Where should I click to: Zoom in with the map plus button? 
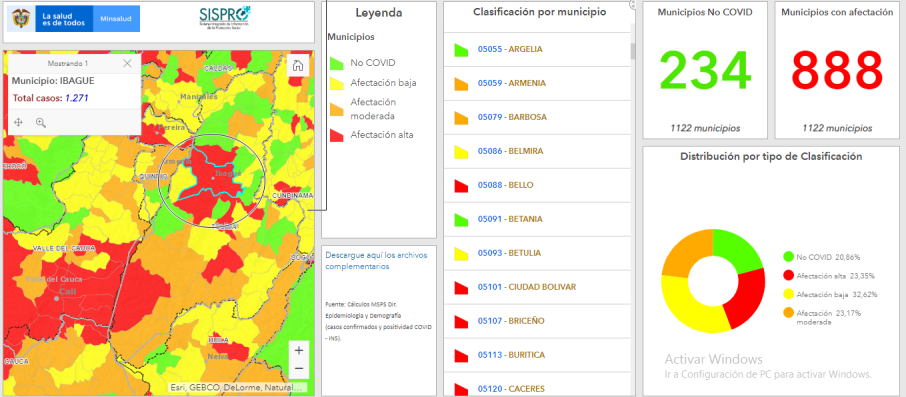click(x=298, y=350)
